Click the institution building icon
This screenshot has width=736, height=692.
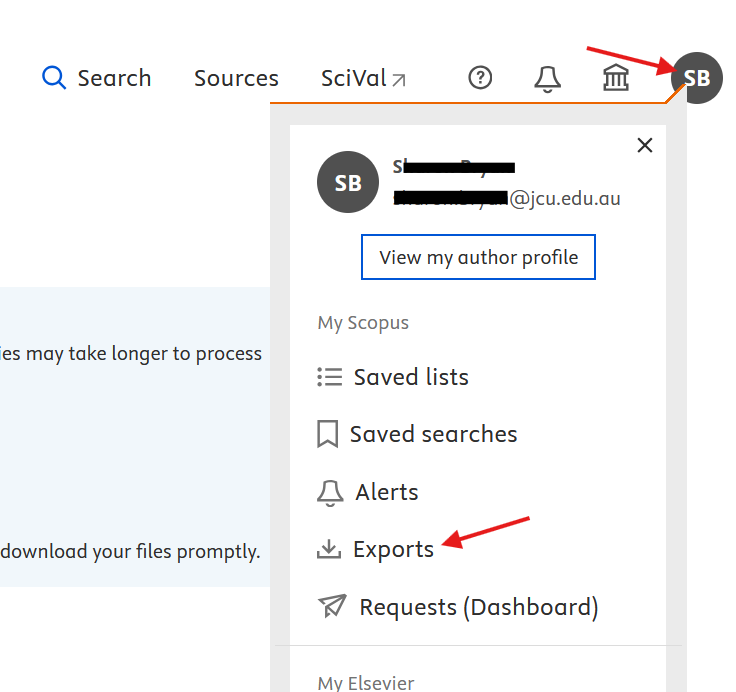coord(616,77)
